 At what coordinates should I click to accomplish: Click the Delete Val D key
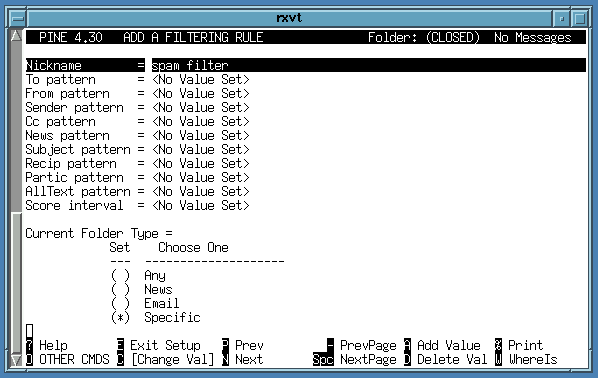tap(407, 359)
